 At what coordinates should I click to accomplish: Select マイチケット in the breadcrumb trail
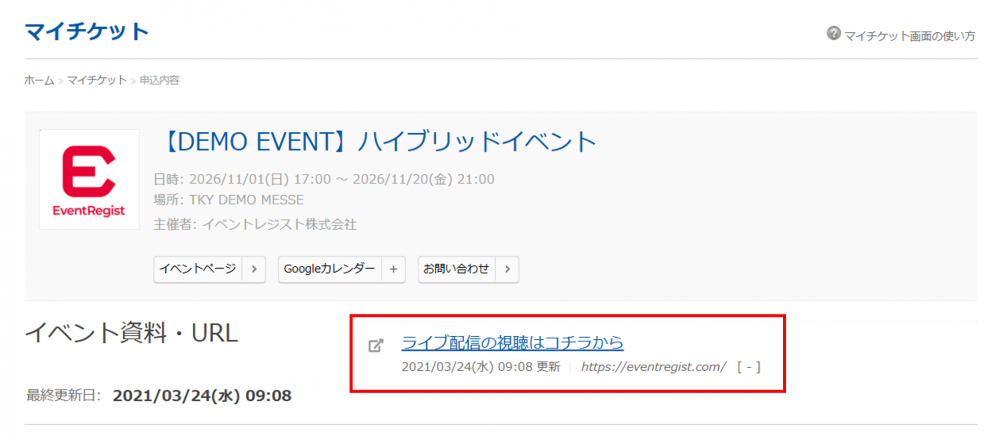click(x=97, y=80)
